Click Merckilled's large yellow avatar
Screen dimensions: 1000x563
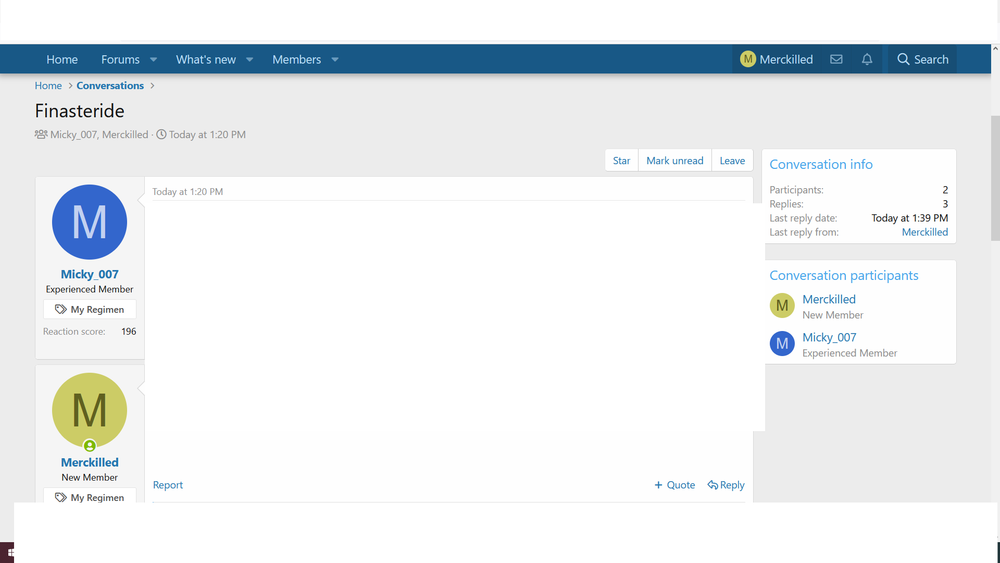[90, 410]
